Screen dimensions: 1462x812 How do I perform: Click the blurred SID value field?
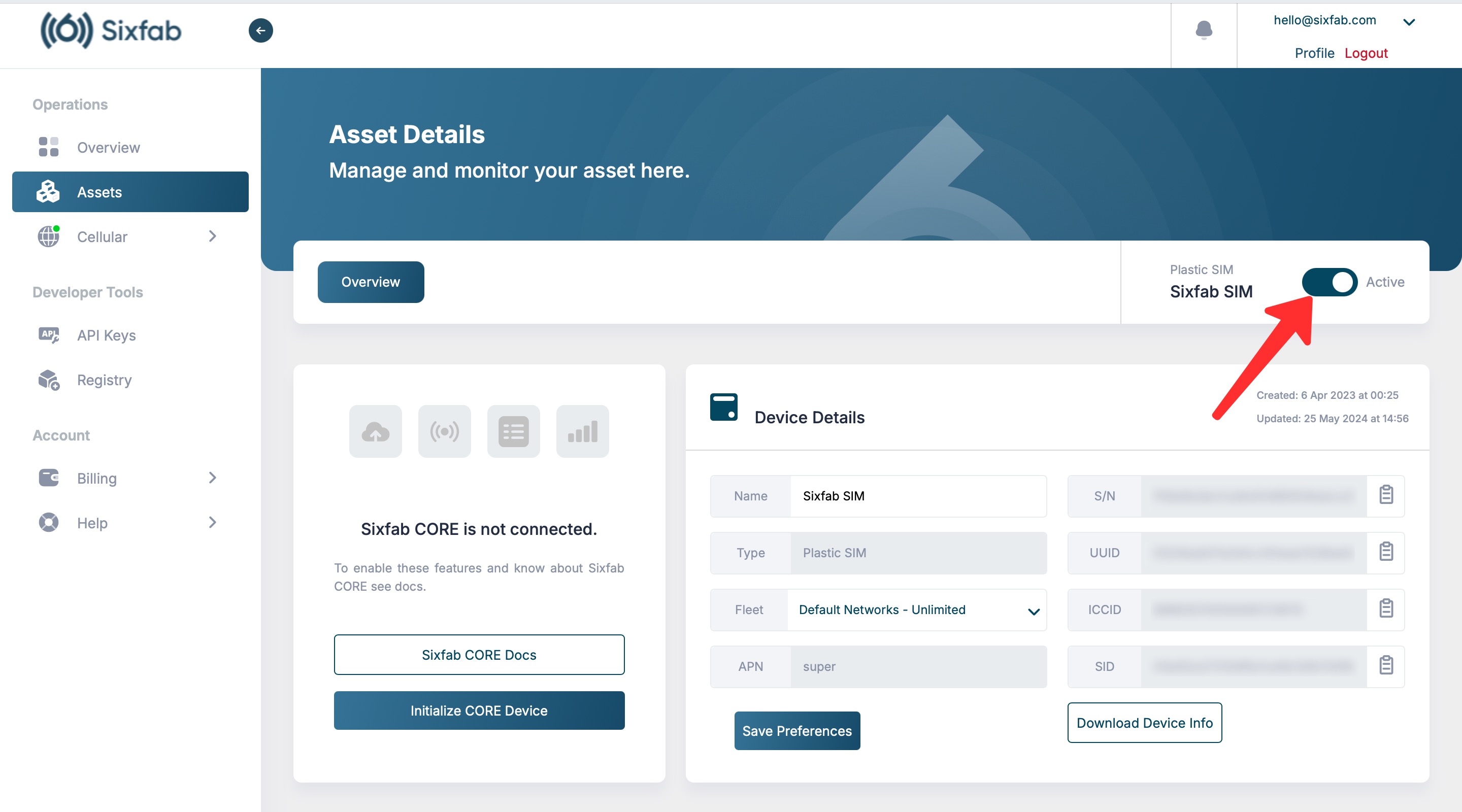[1254, 667]
